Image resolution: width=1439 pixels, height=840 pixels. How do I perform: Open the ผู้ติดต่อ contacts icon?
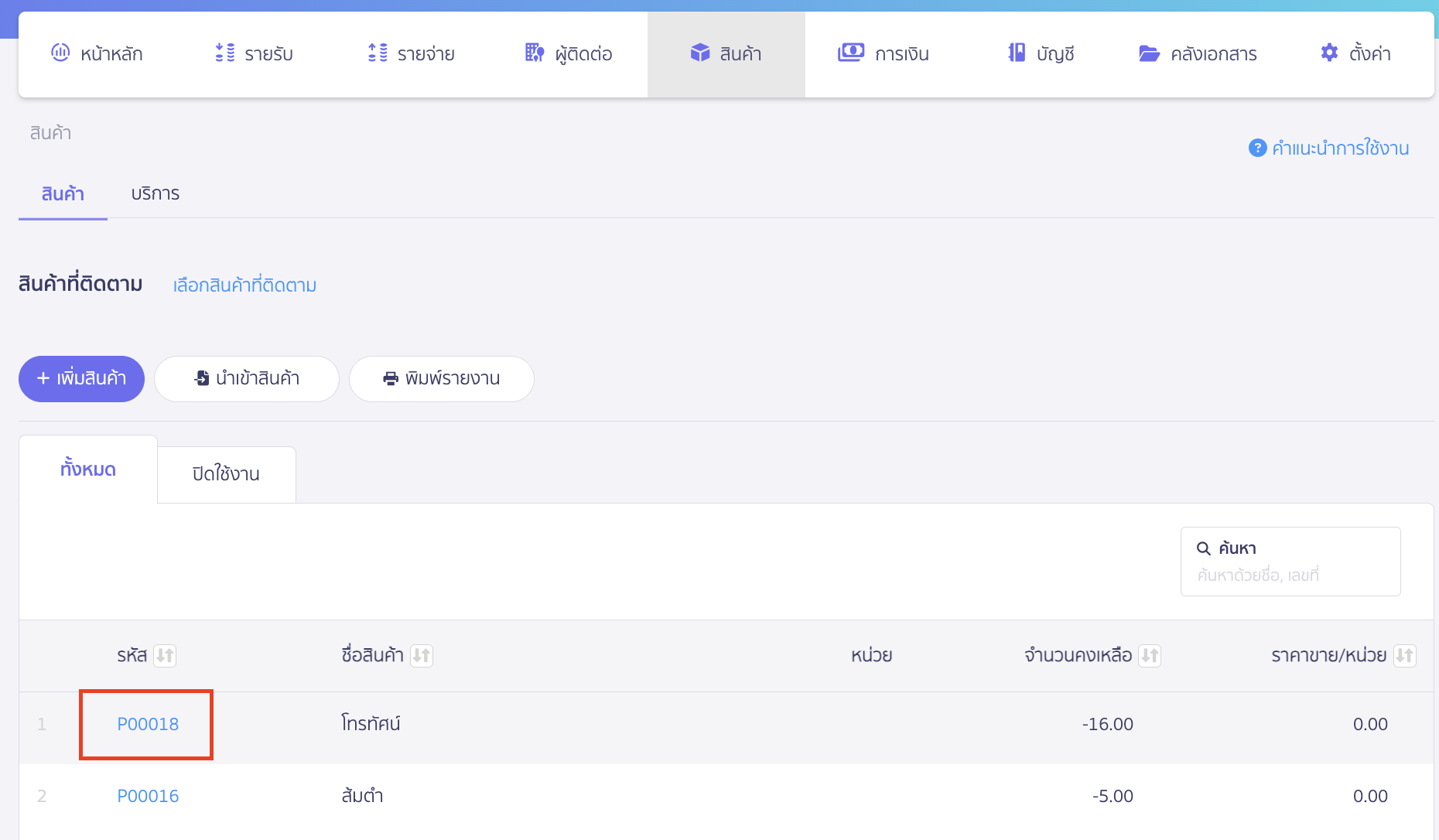tap(534, 53)
